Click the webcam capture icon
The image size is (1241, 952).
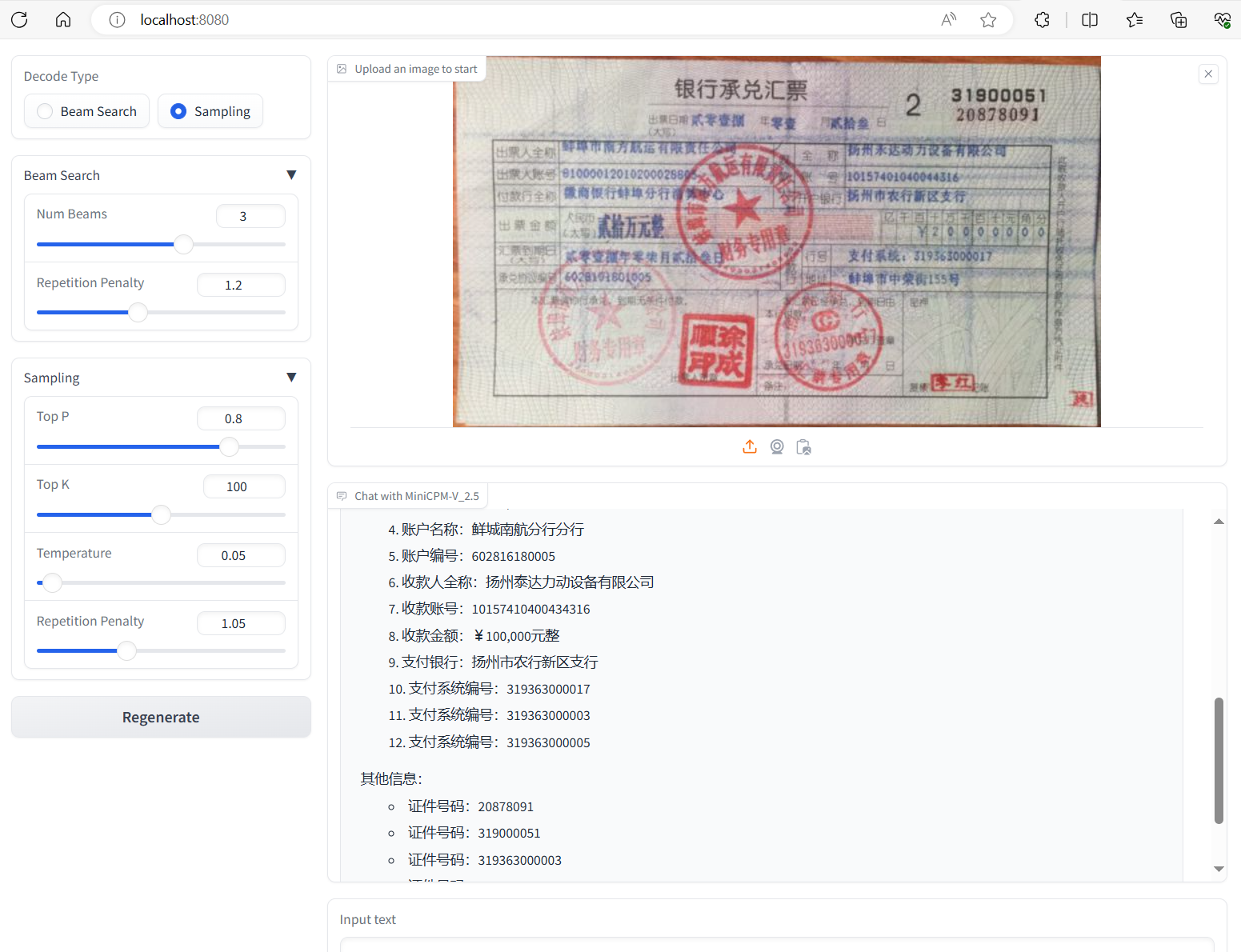(776, 446)
